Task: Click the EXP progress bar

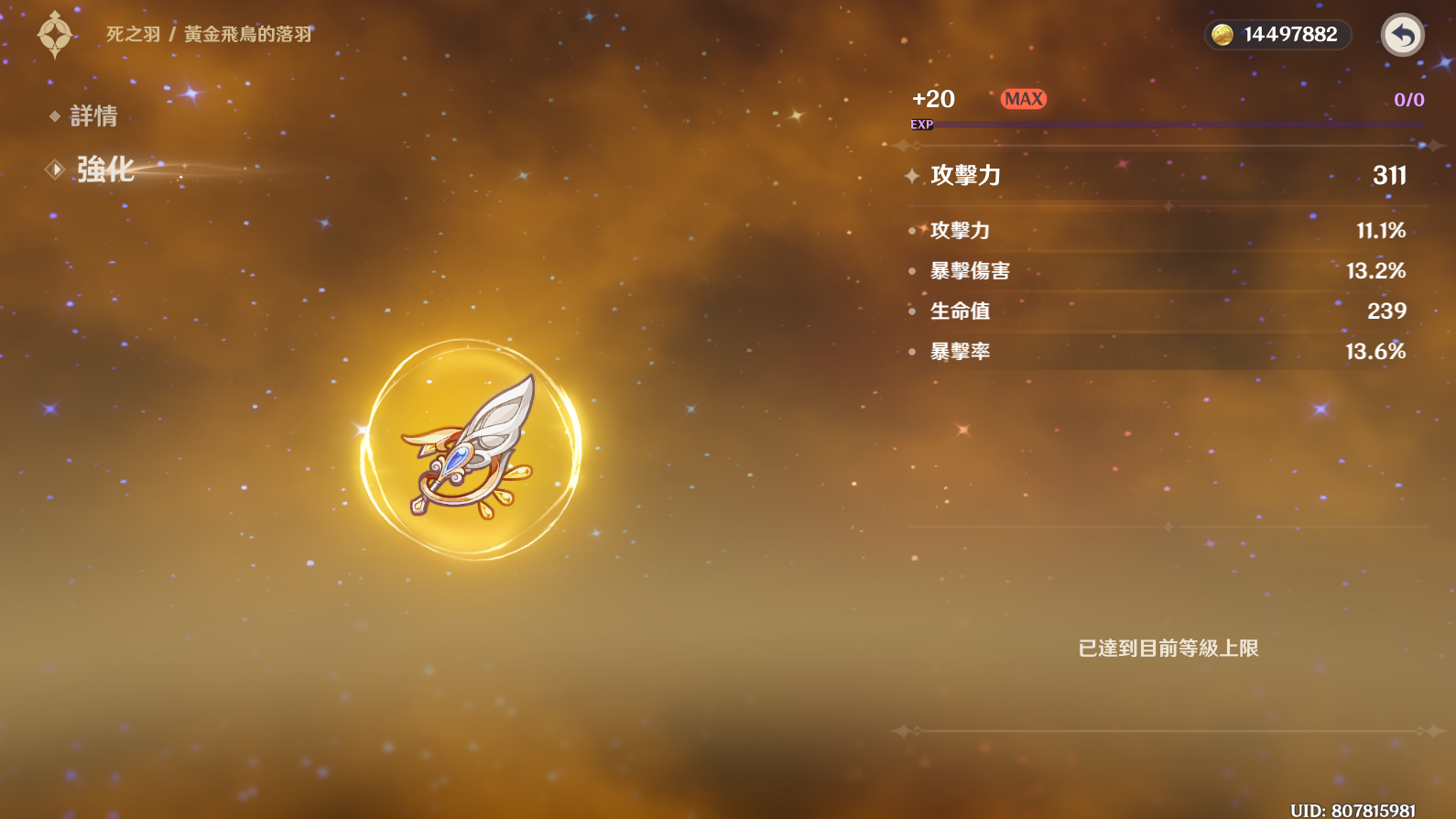Action: click(1168, 125)
